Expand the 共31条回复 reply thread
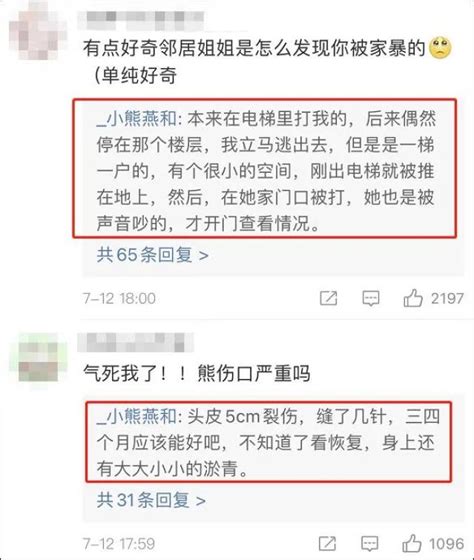This screenshot has height=560, width=474. tap(151, 500)
